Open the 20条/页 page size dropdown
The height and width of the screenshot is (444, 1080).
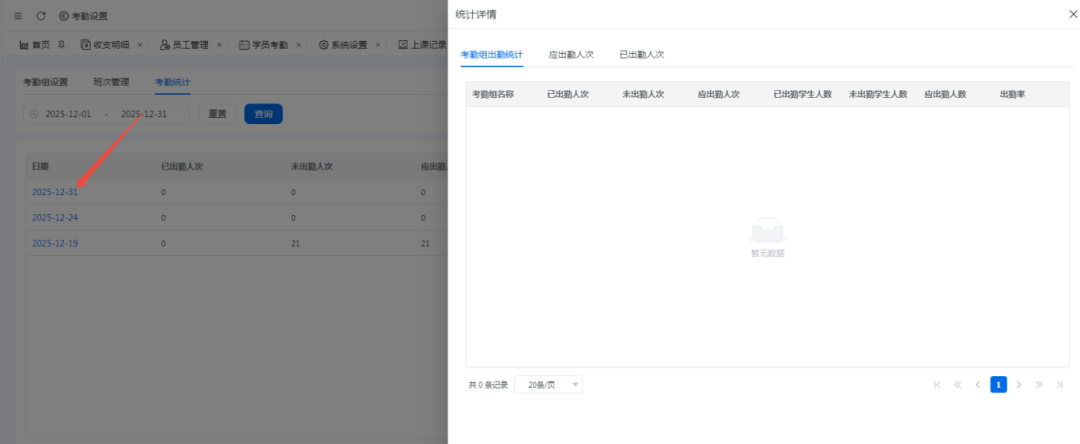point(548,384)
